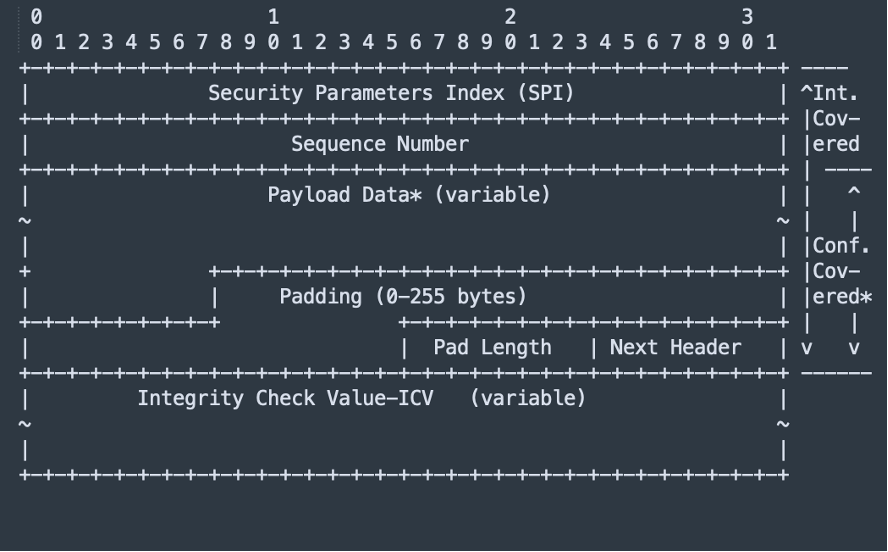Click the Sequence Number field text

pyautogui.click(x=379, y=144)
